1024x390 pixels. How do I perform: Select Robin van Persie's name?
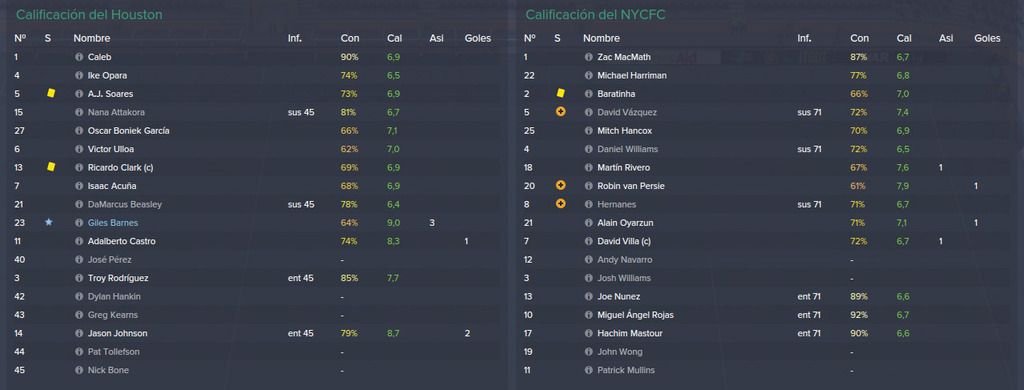(632, 186)
